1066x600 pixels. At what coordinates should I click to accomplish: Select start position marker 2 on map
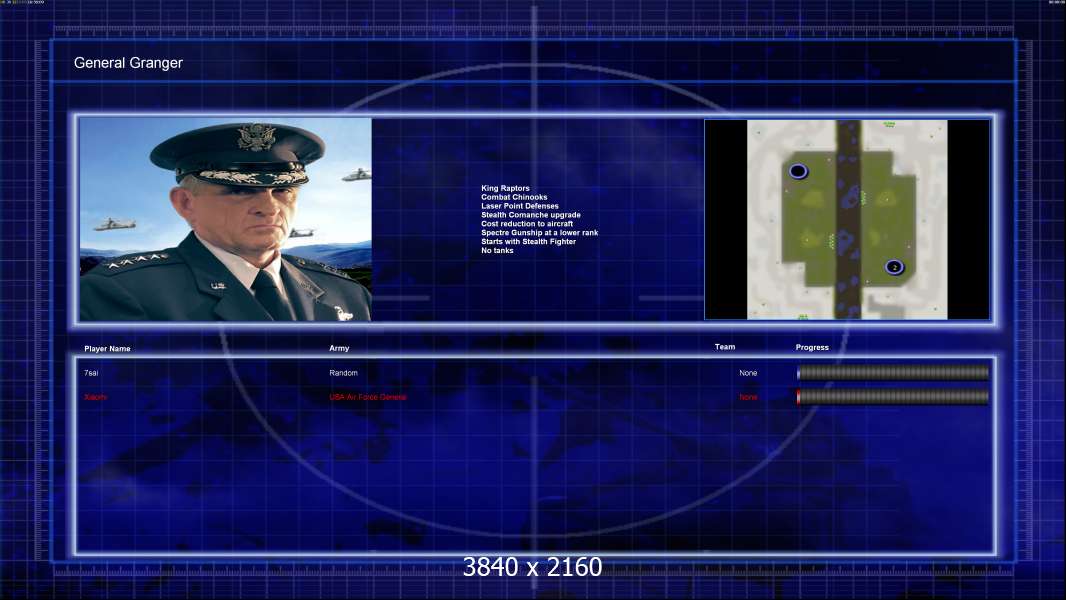click(x=895, y=267)
